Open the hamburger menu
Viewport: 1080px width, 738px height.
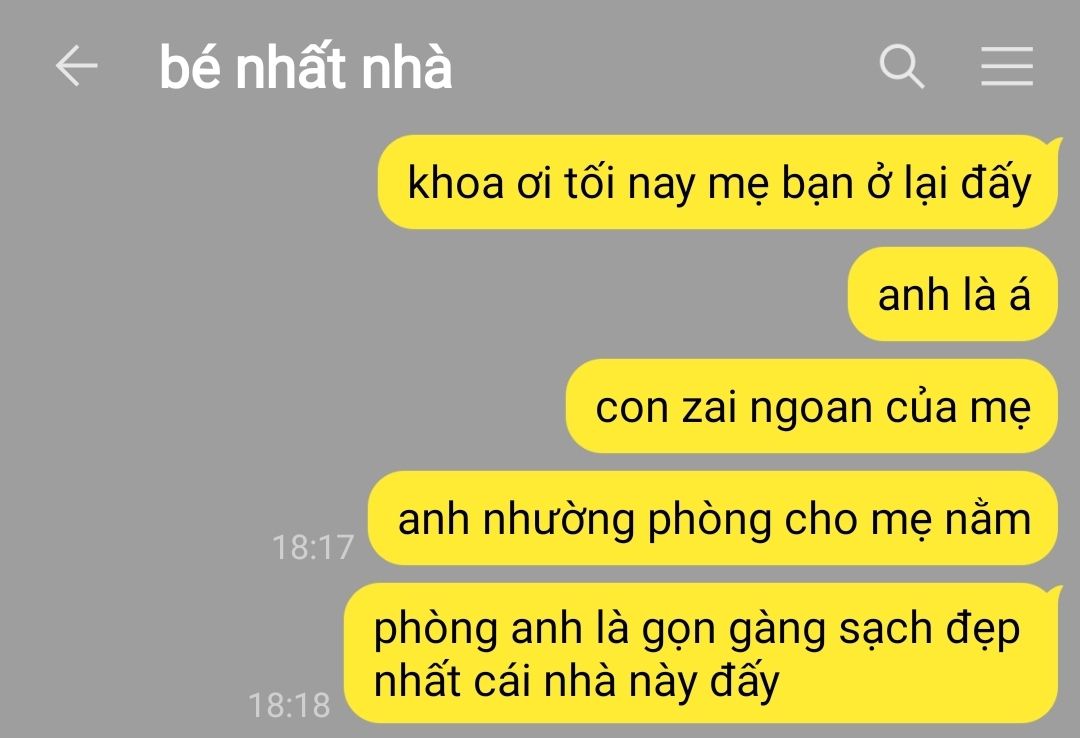(1006, 66)
